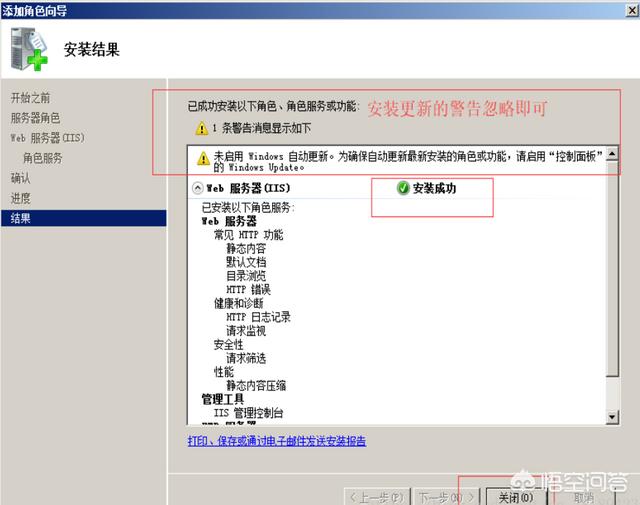Viewport: 640px width, 505px height.
Task: Click the 健康和诊断 heading
Action: 239,303
